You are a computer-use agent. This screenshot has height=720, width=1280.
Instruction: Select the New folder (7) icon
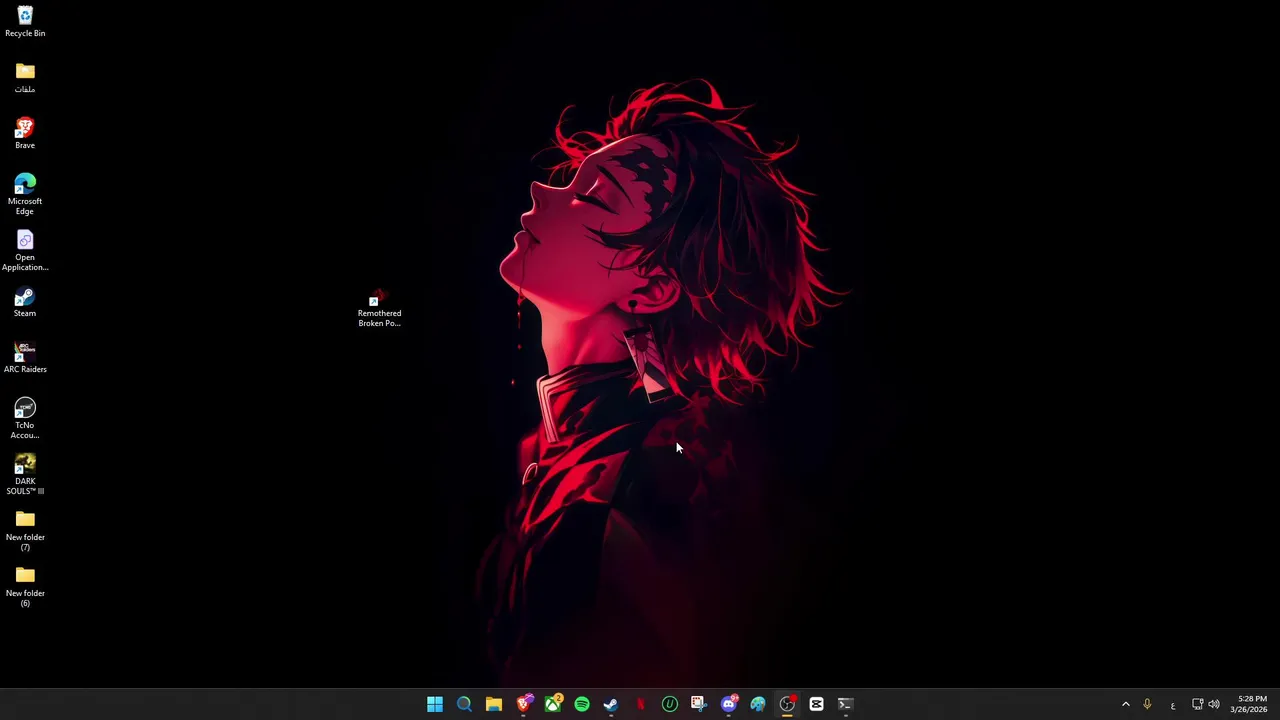(25, 530)
